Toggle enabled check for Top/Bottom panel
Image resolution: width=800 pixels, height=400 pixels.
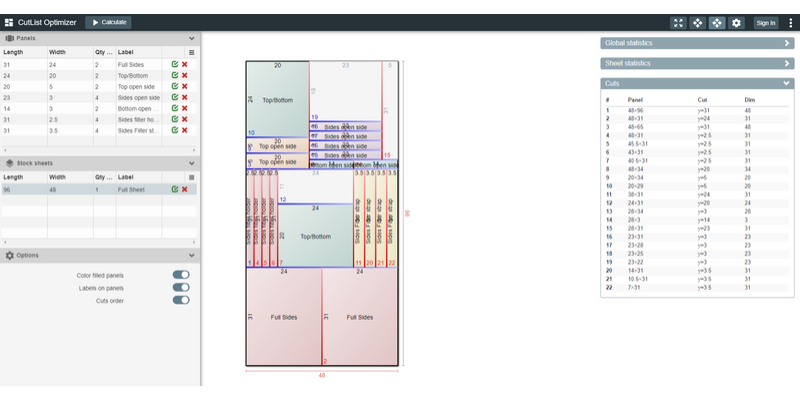(x=175, y=76)
